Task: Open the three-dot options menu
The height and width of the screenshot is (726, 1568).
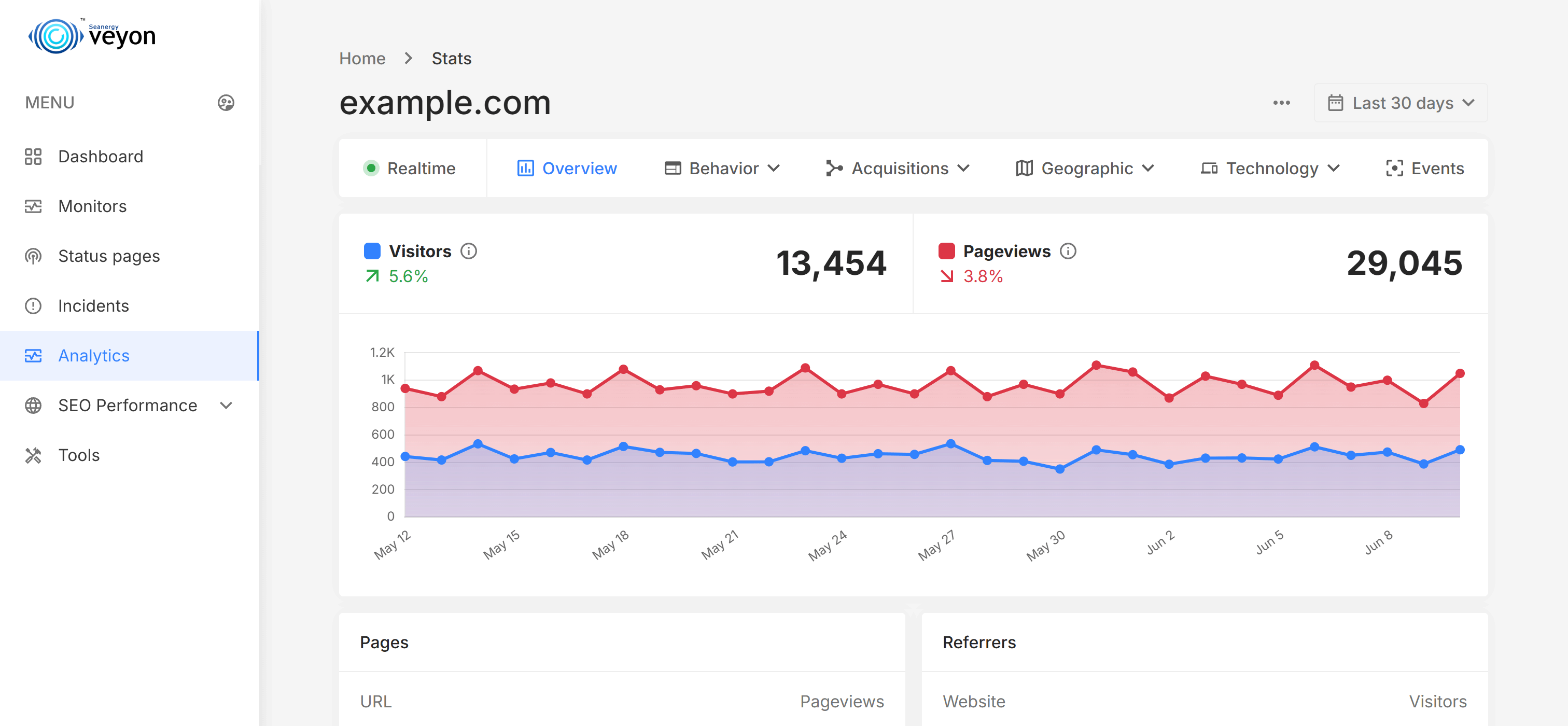Action: tap(1281, 103)
